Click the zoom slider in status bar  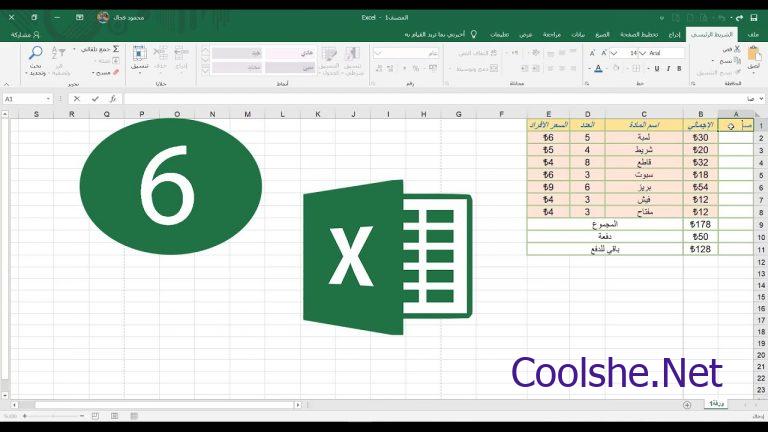click(x=52, y=416)
